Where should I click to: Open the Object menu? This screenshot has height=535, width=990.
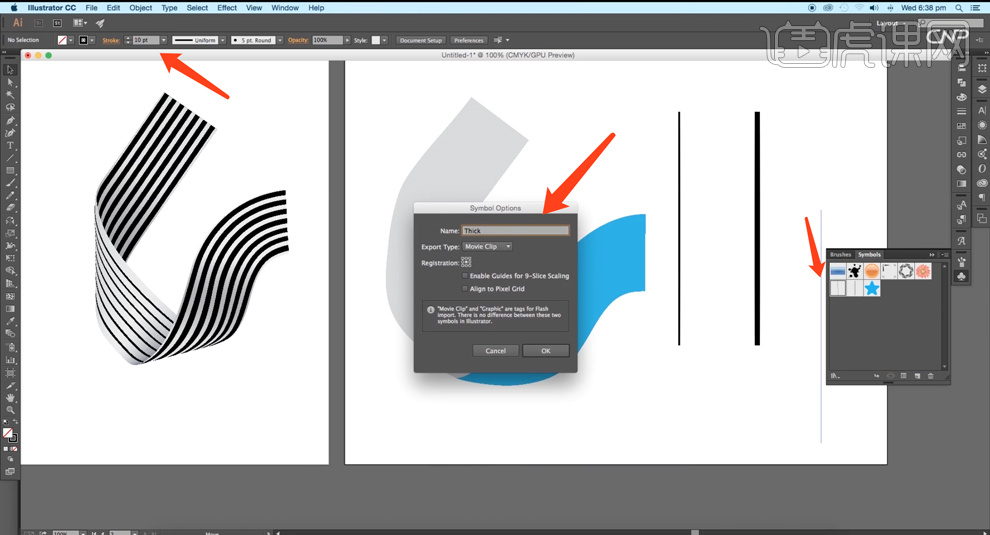click(141, 8)
